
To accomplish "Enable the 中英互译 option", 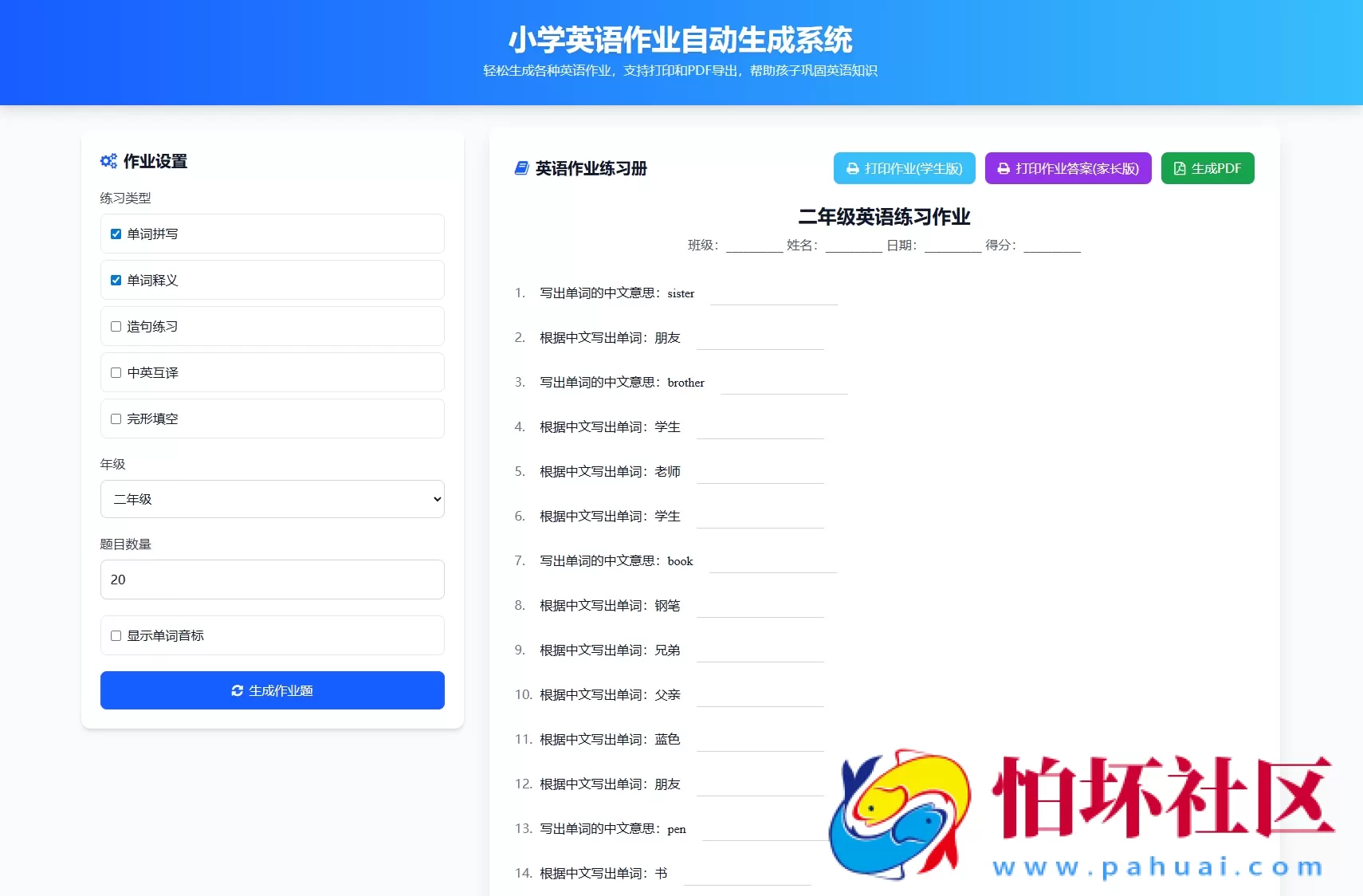I will coord(115,372).
